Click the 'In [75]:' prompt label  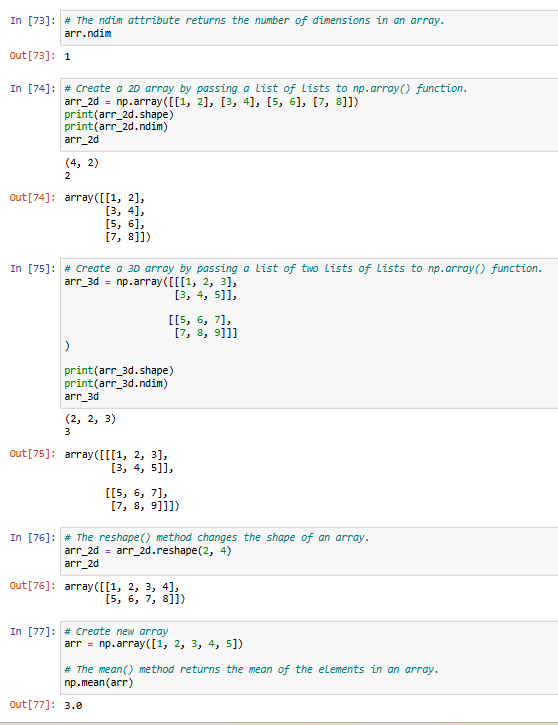point(33,268)
